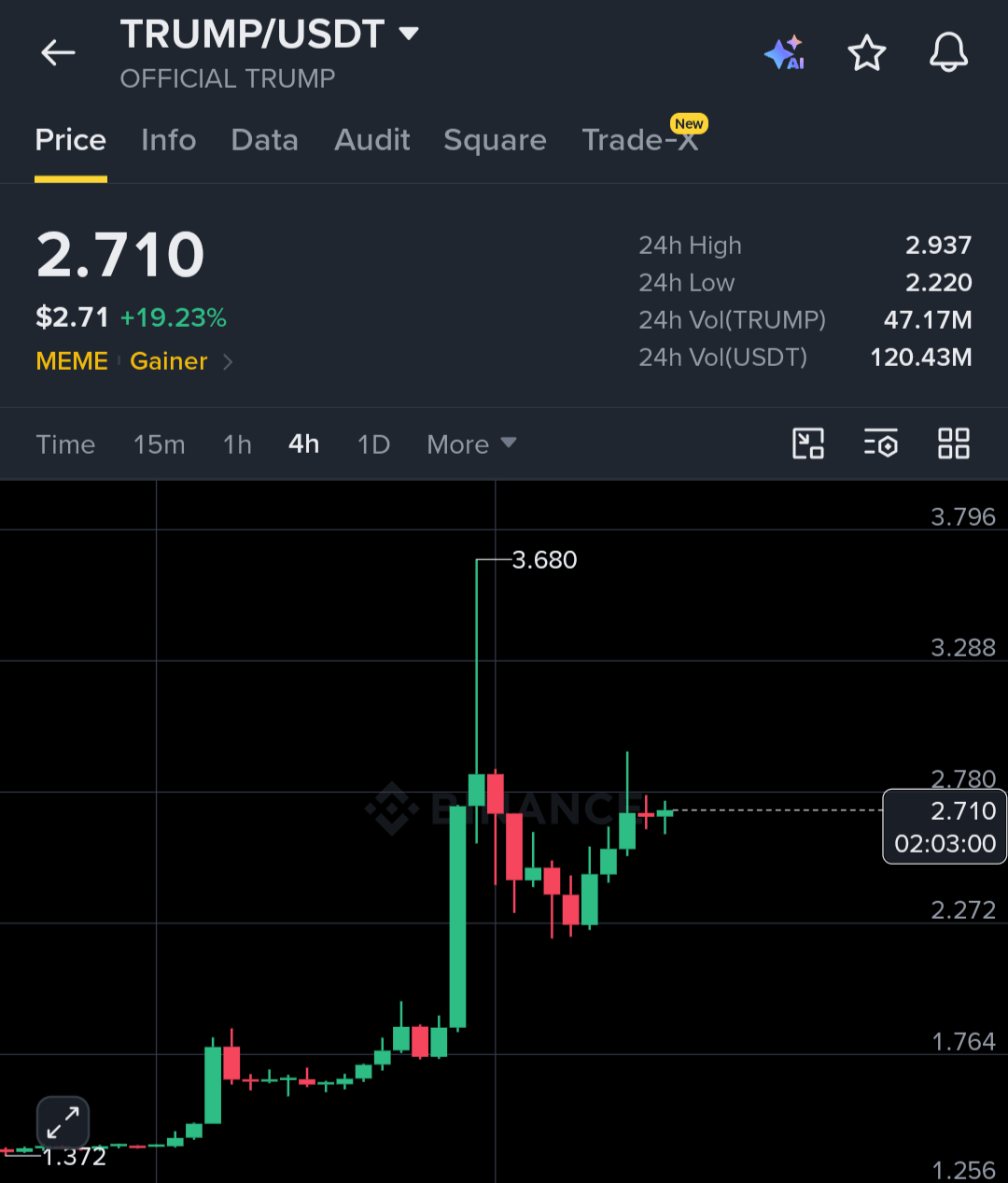Tap the Gainer tag link
Screen dimensions: 1008x1183
169,361
